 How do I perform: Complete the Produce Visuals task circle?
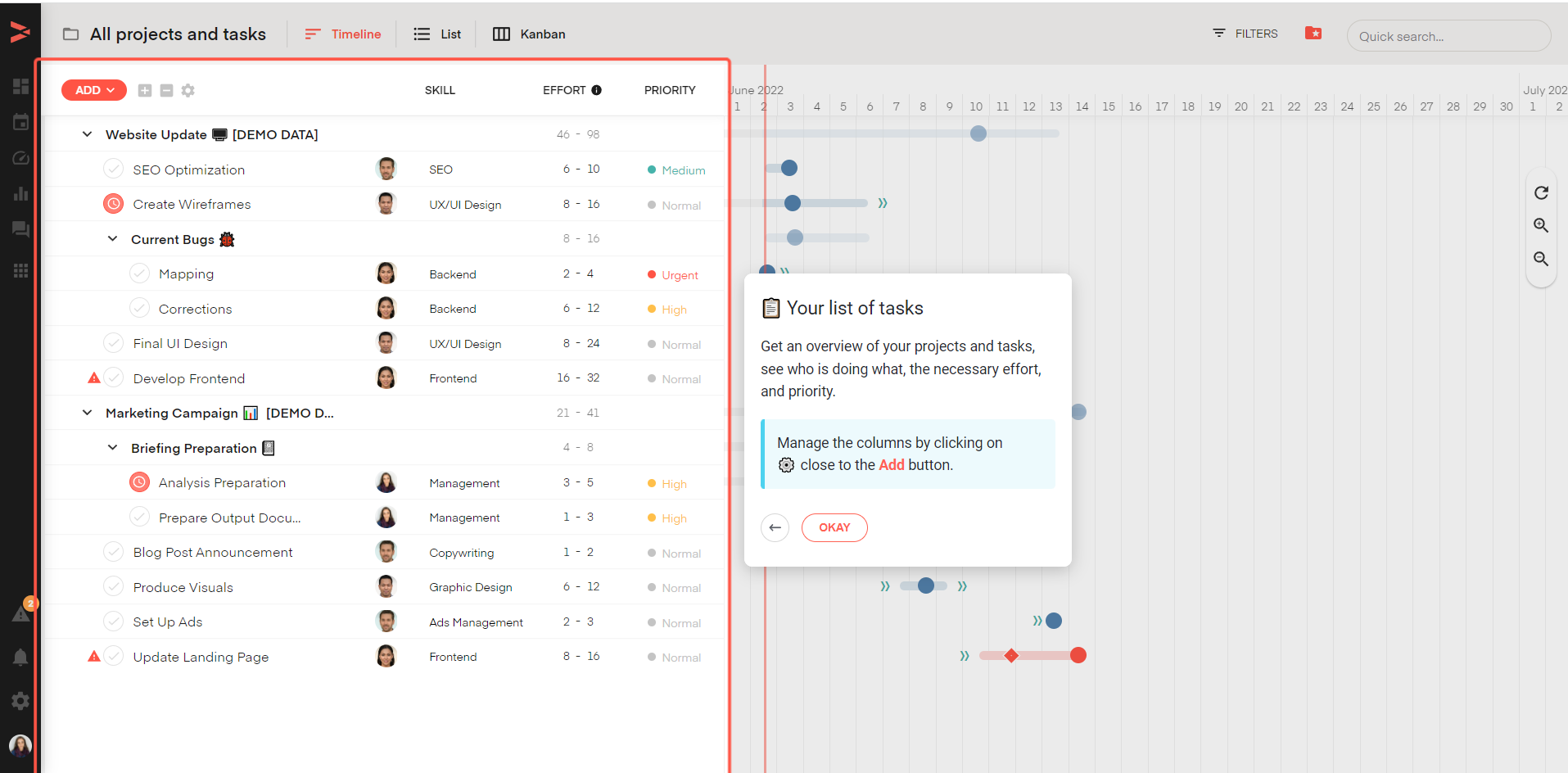coord(113,586)
